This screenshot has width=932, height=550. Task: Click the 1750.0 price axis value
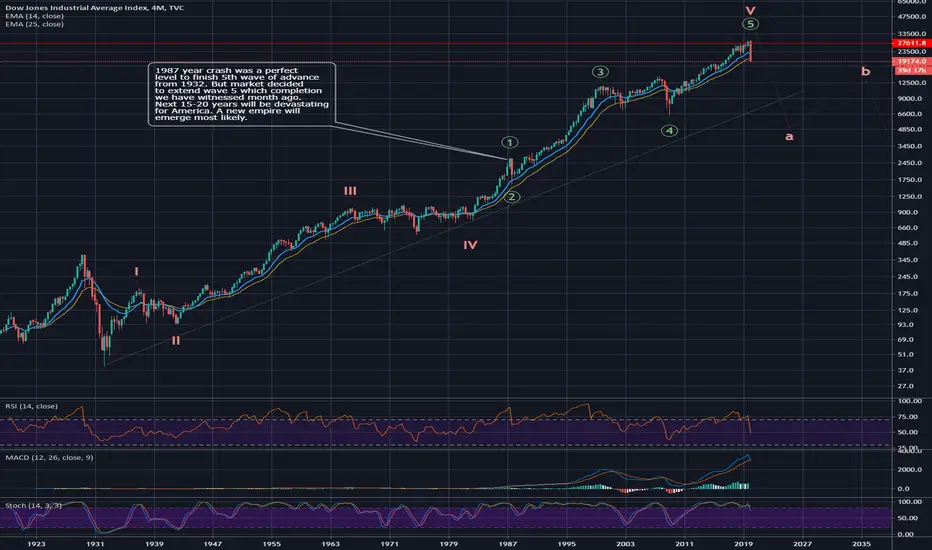pos(911,180)
